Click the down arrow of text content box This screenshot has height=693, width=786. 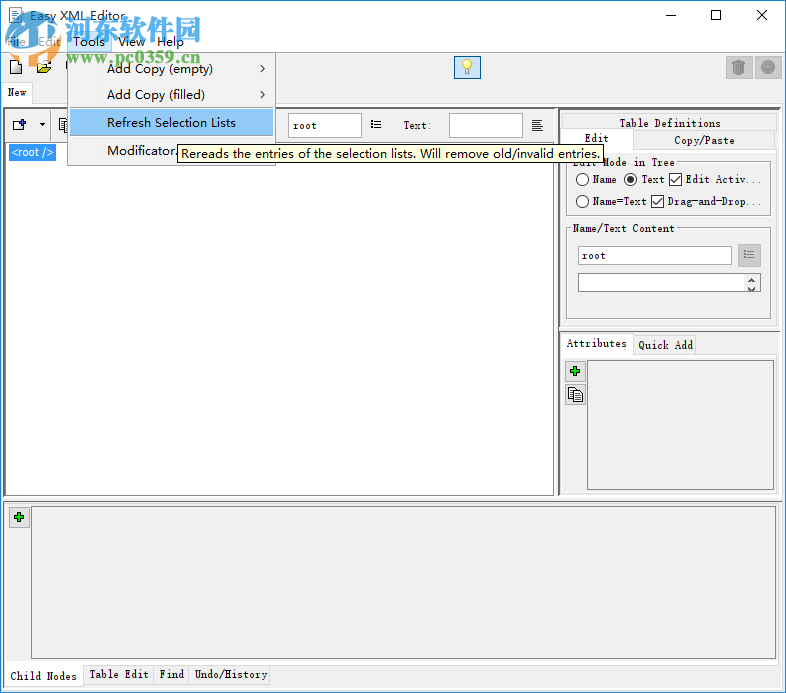[751, 287]
